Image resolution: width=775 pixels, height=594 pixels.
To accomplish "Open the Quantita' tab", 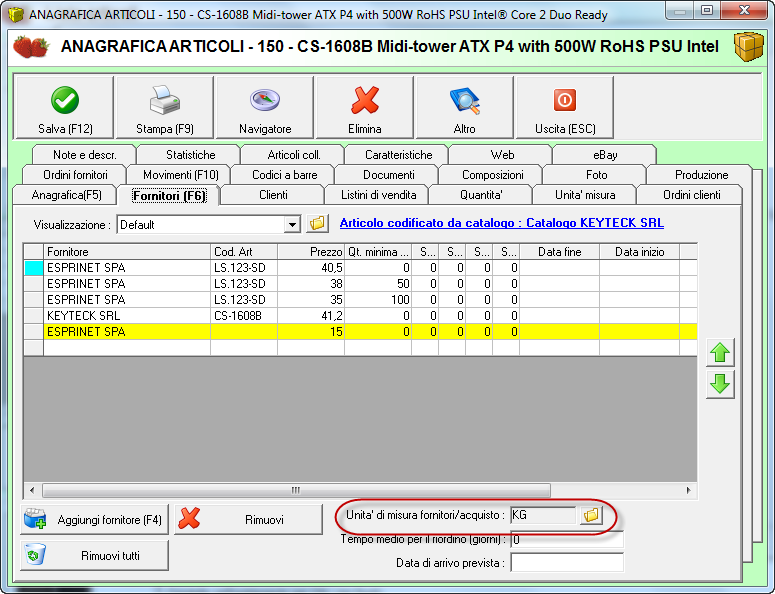I will click(x=481, y=195).
